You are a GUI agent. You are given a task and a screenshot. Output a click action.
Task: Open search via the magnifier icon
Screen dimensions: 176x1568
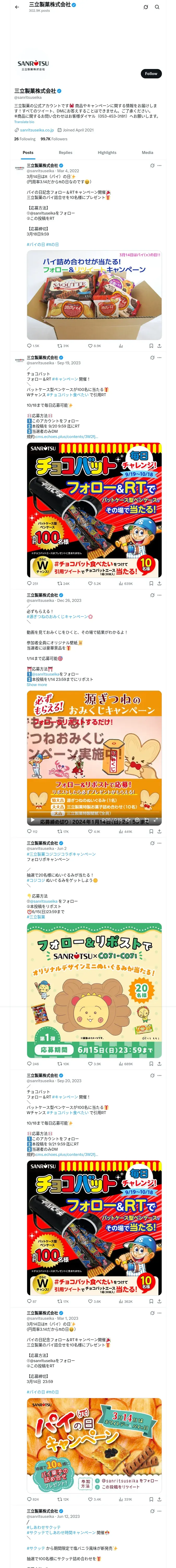(x=157, y=7)
